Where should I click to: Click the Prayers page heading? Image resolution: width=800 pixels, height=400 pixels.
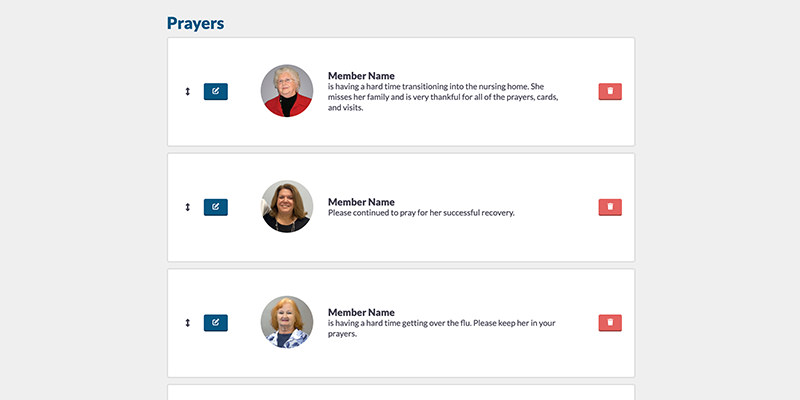195,23
